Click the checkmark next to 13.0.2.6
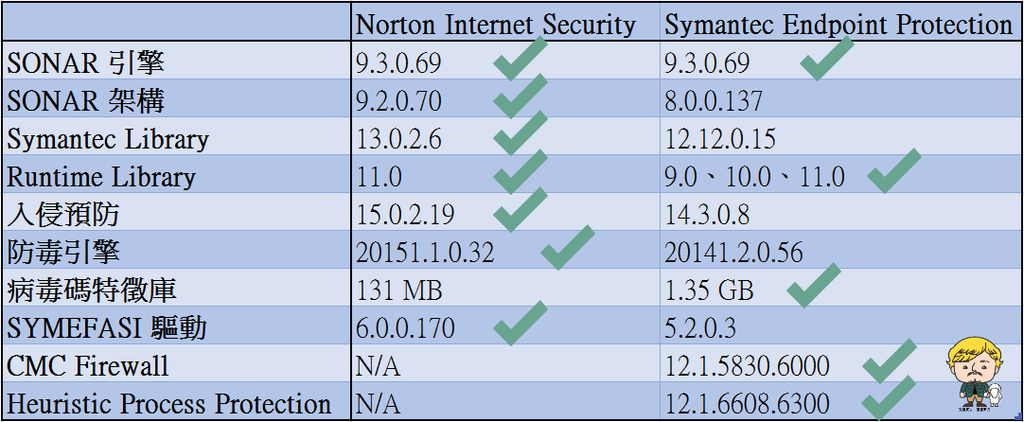This screenshot has width=1024, height=422. pyautogui.click(x=520, y=133)
